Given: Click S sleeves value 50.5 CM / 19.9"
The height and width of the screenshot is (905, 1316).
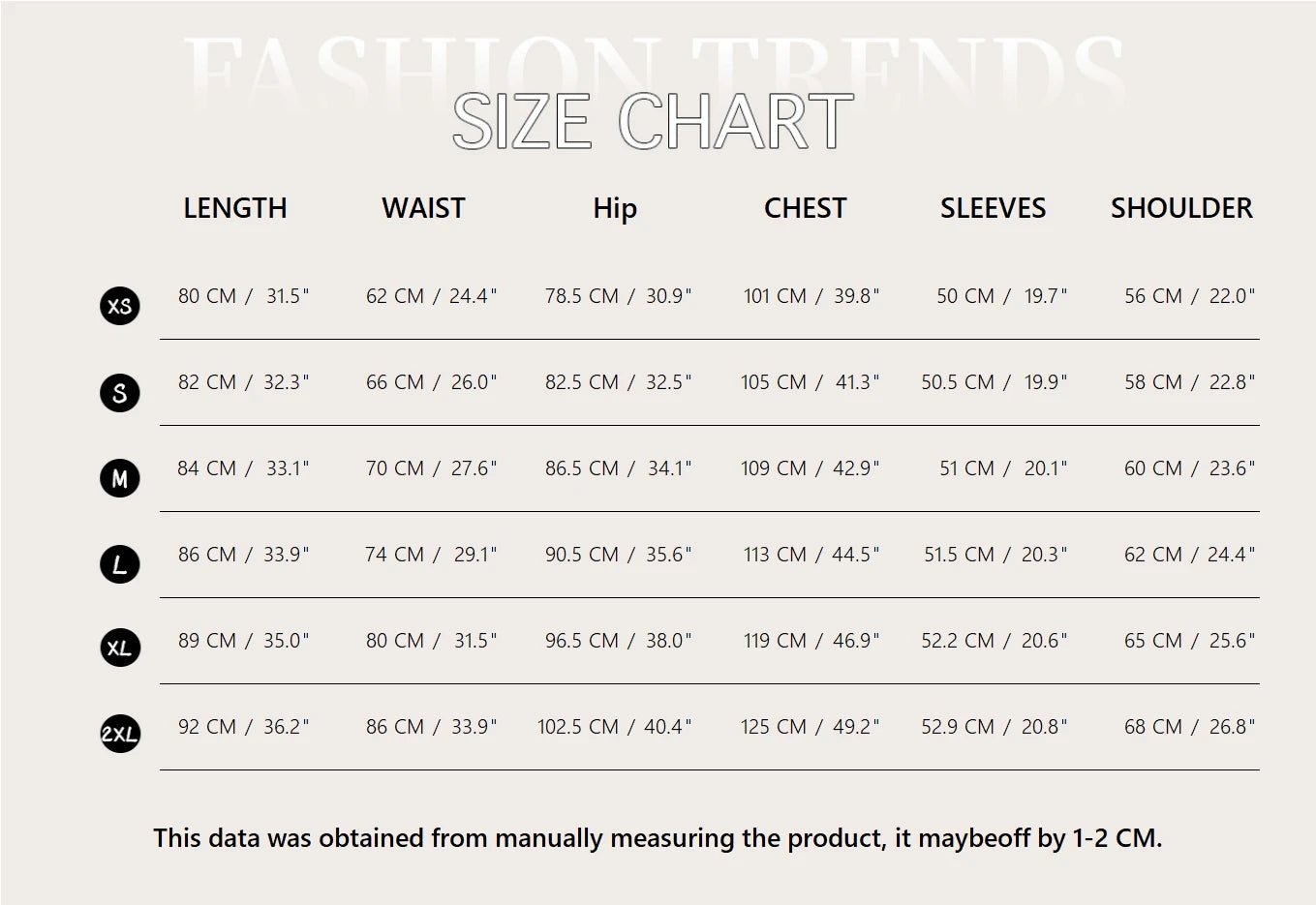Looking at the screenshot, I should (995, 382).
